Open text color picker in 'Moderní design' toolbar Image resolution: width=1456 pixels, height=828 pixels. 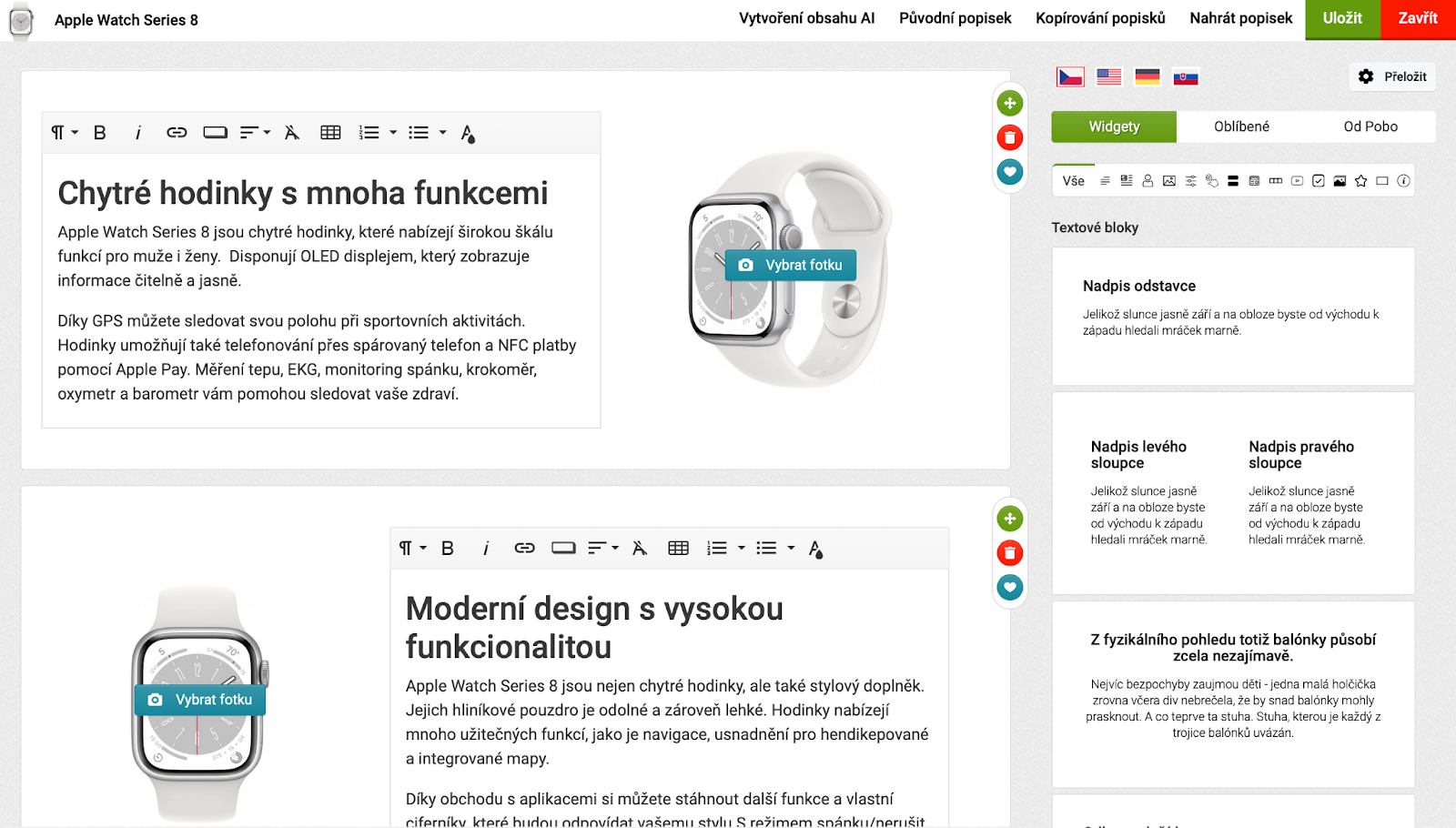(815, 549)
